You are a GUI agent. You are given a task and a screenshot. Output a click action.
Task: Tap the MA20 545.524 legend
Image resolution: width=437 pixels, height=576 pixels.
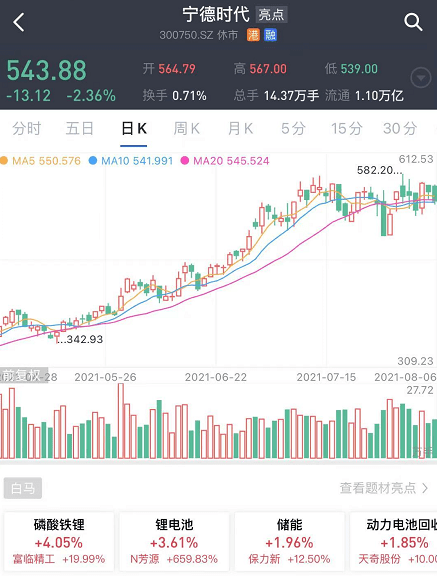(225, 161)
